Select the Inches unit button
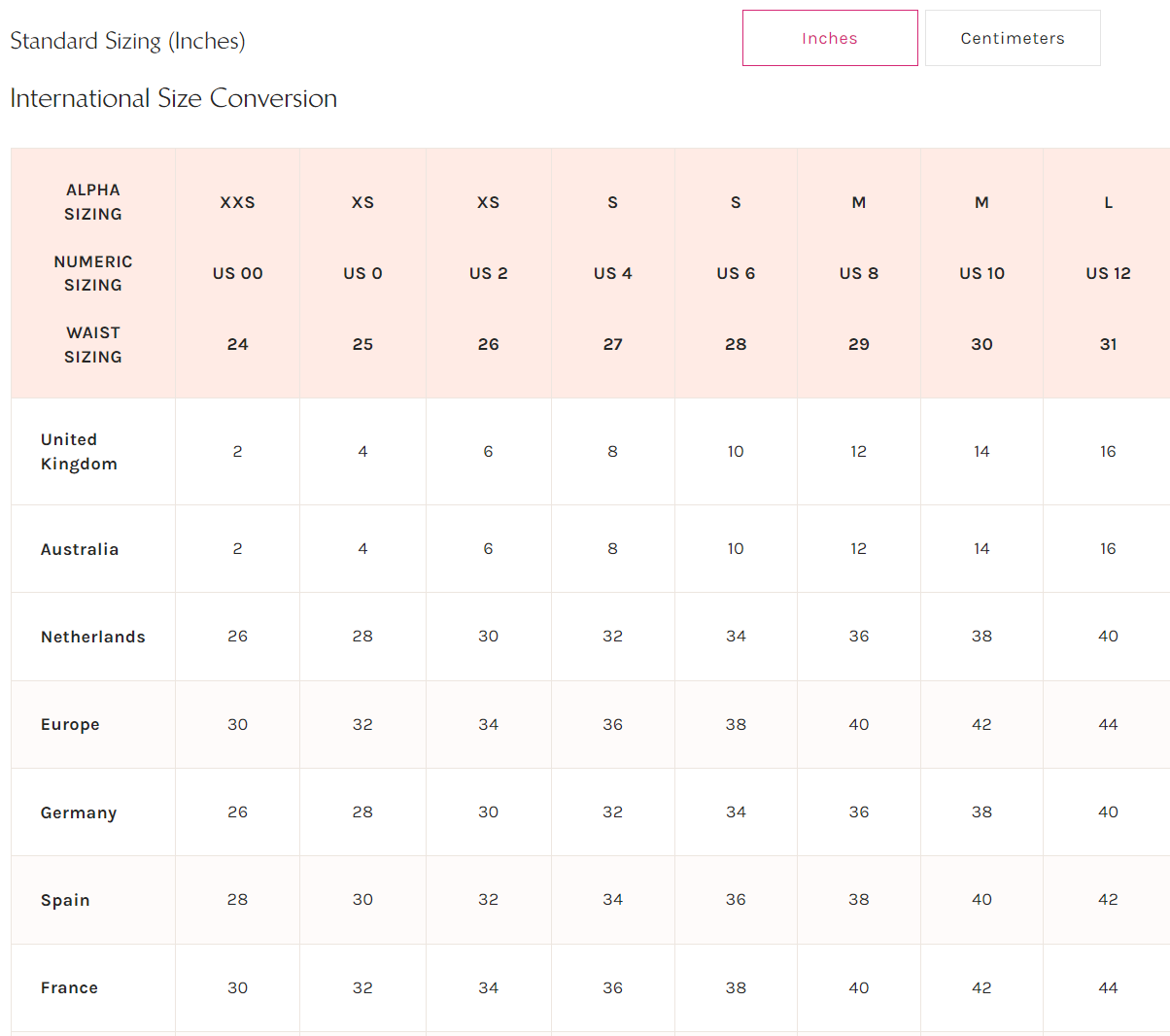 (x=829, y=39)
